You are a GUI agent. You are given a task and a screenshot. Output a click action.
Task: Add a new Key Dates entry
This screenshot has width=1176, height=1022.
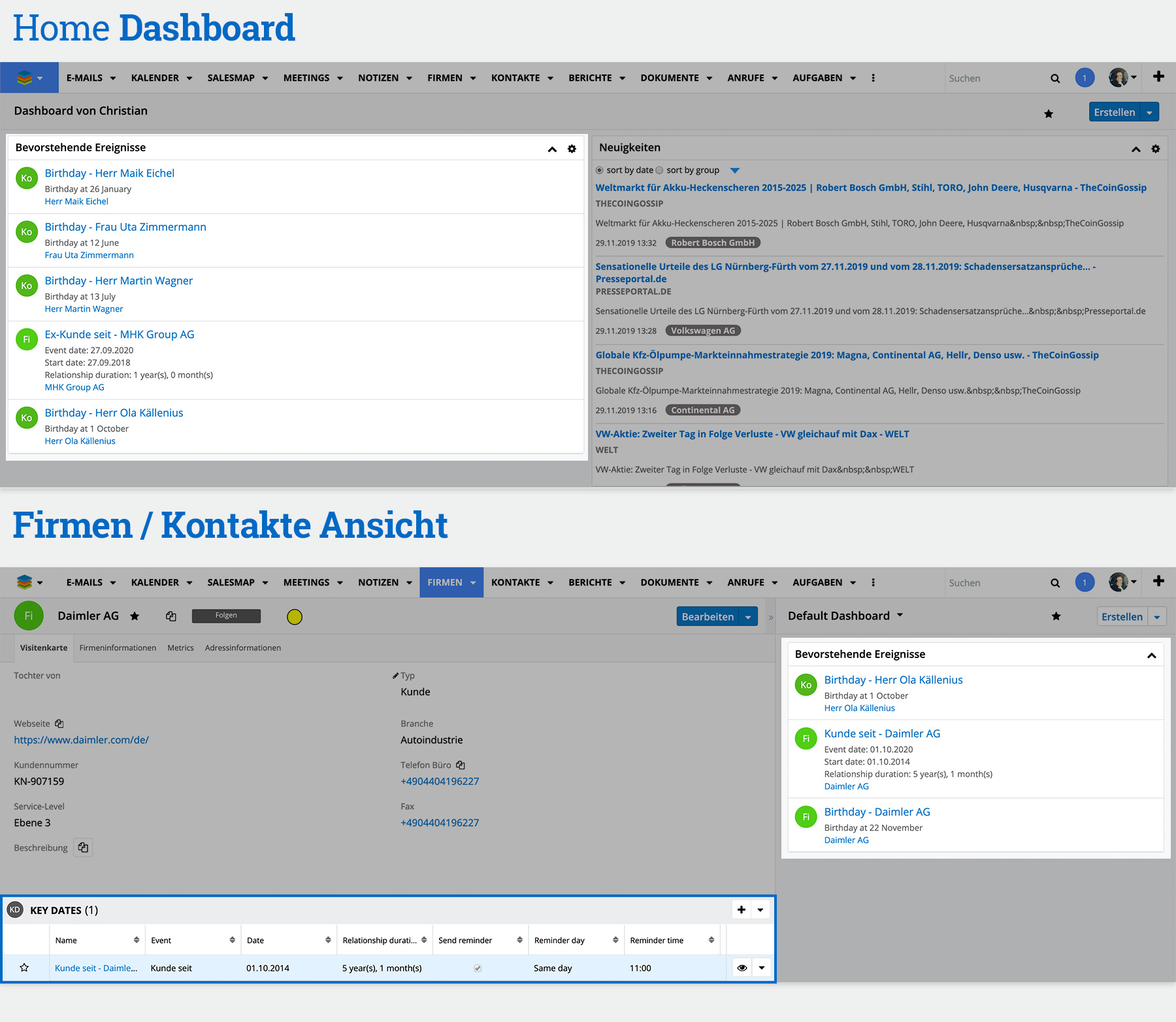(742, 910)
